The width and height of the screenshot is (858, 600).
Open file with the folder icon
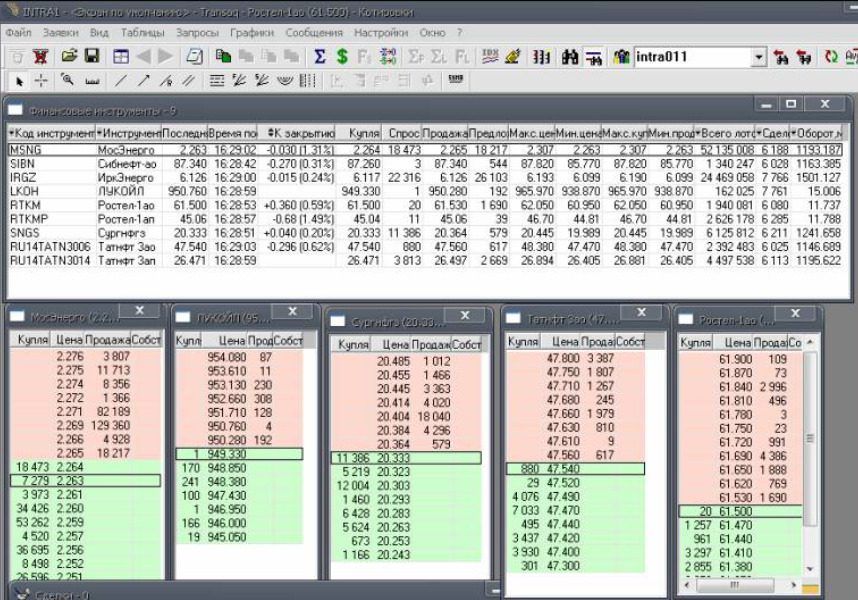click(69, 56)
